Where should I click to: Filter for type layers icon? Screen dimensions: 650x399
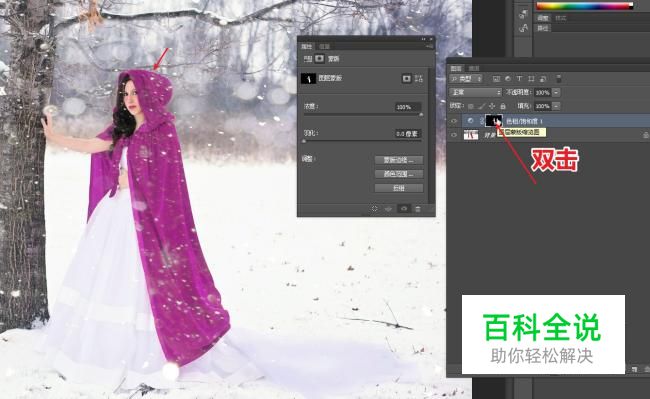tap(519, 78)
